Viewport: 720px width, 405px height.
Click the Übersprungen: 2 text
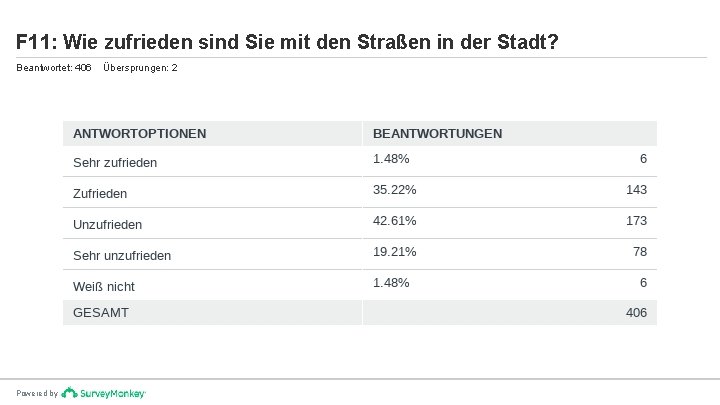point(140,68)
